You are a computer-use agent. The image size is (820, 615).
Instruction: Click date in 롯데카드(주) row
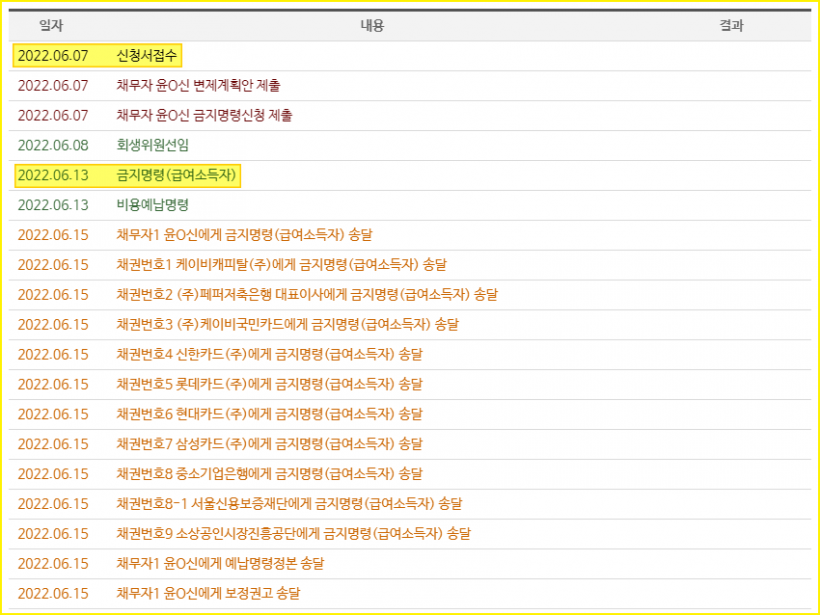point(53,384)
